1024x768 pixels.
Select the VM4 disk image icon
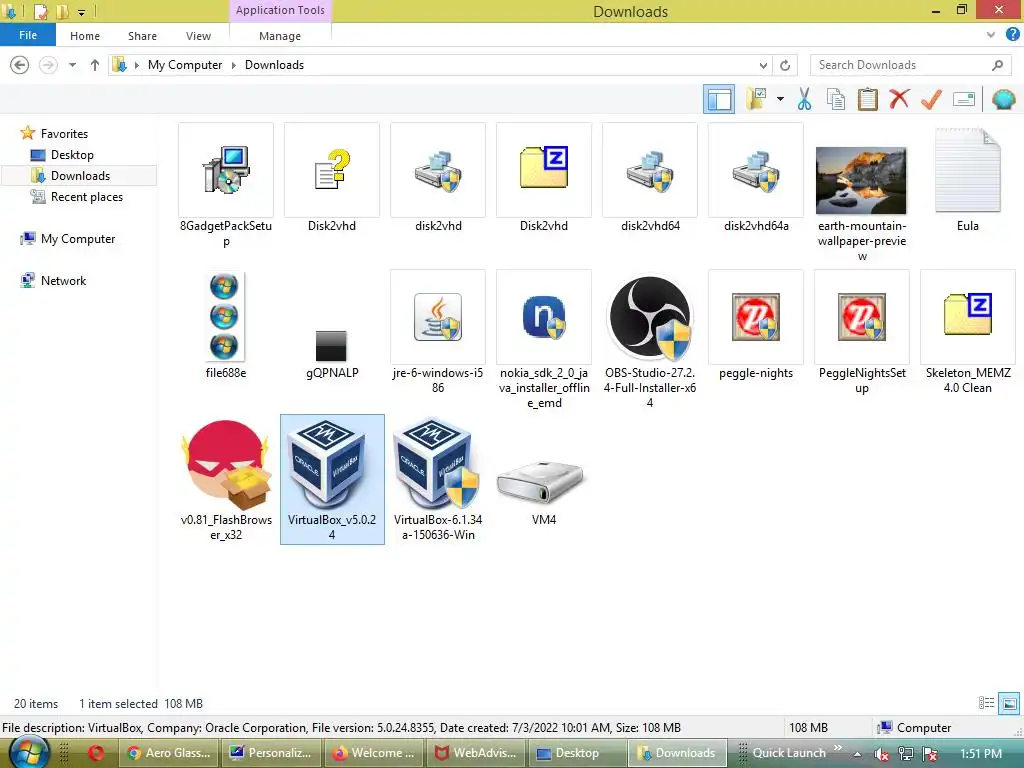[540, 482]
